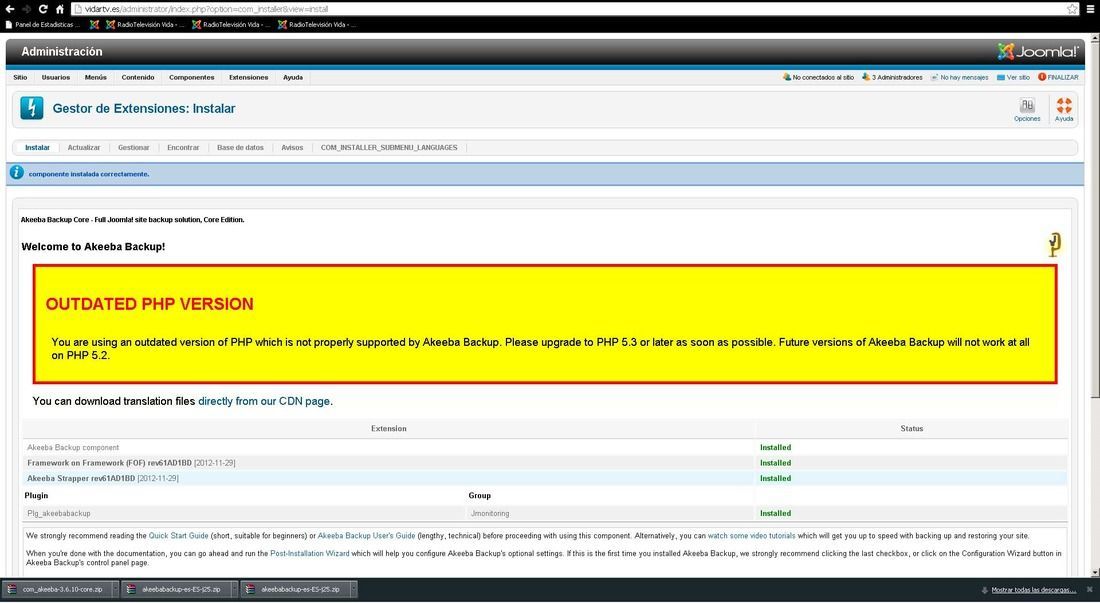
Task: Click the FINALIZAR logout link
Action: [x=1063, y=77]
